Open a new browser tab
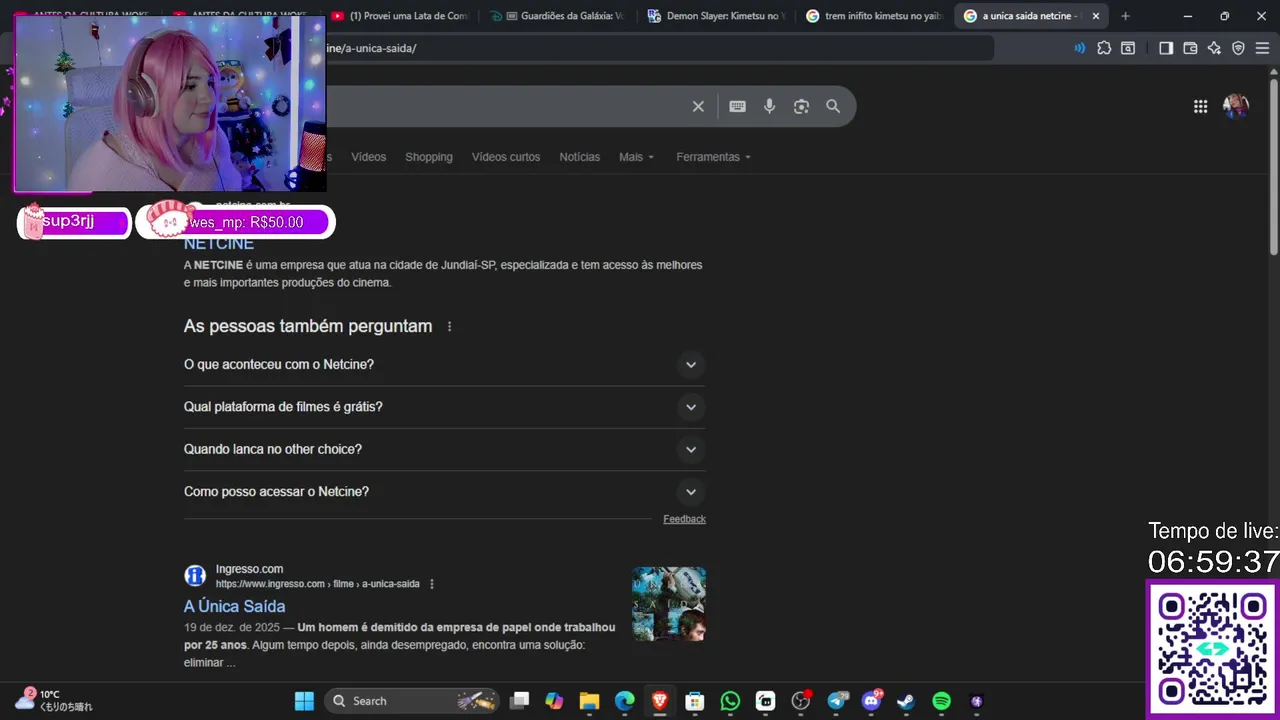Screen dimensions: 1280x720 click(x=1125, y=16)
